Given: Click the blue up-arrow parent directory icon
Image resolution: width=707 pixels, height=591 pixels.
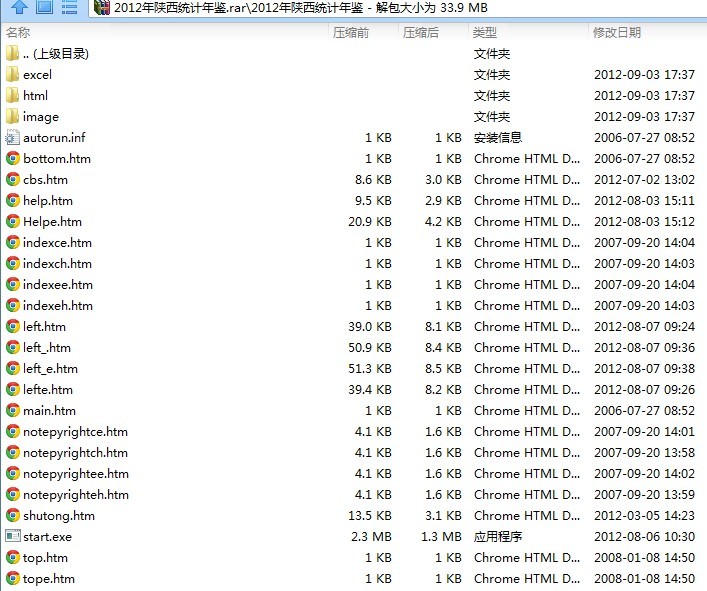Looking at the screenshot, I should point(19,6).
